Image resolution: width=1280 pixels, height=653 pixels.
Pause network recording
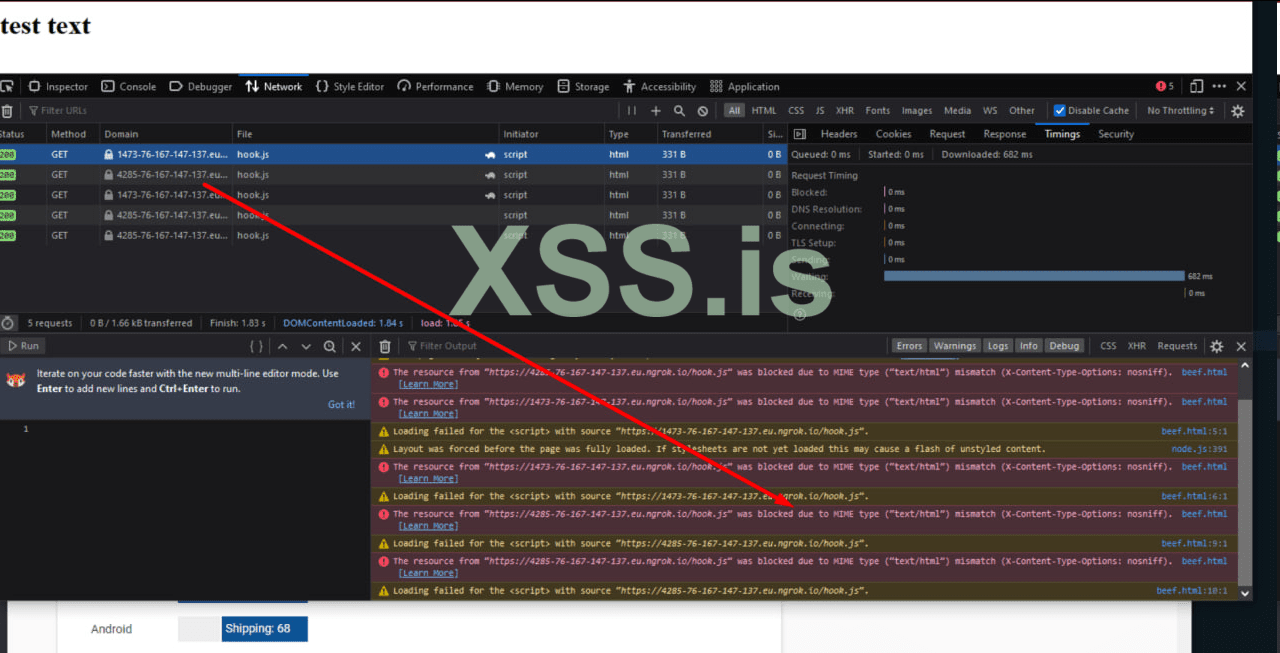coord(632,111)
